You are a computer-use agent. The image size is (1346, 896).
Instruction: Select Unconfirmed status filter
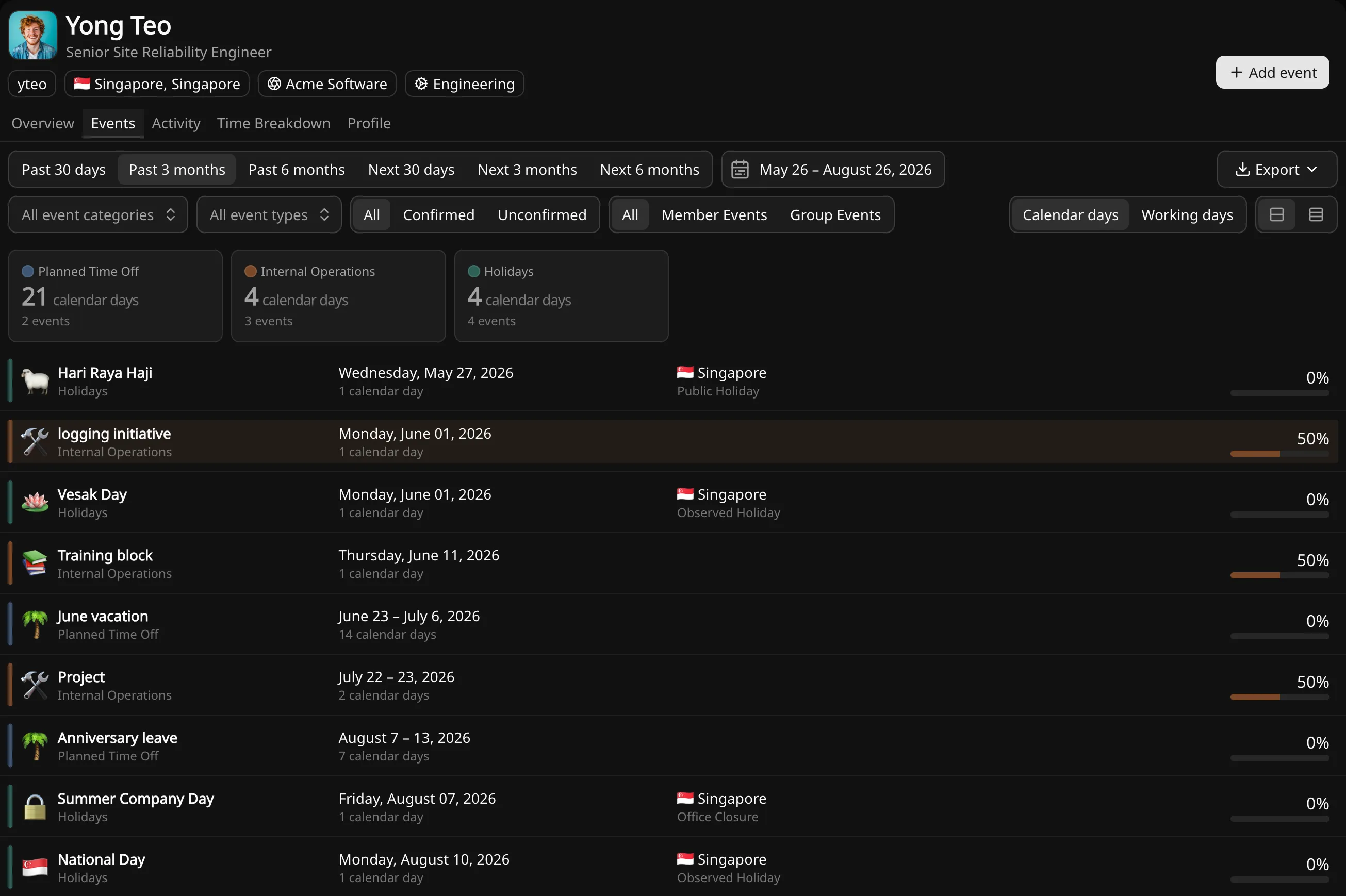click(542, 215)
